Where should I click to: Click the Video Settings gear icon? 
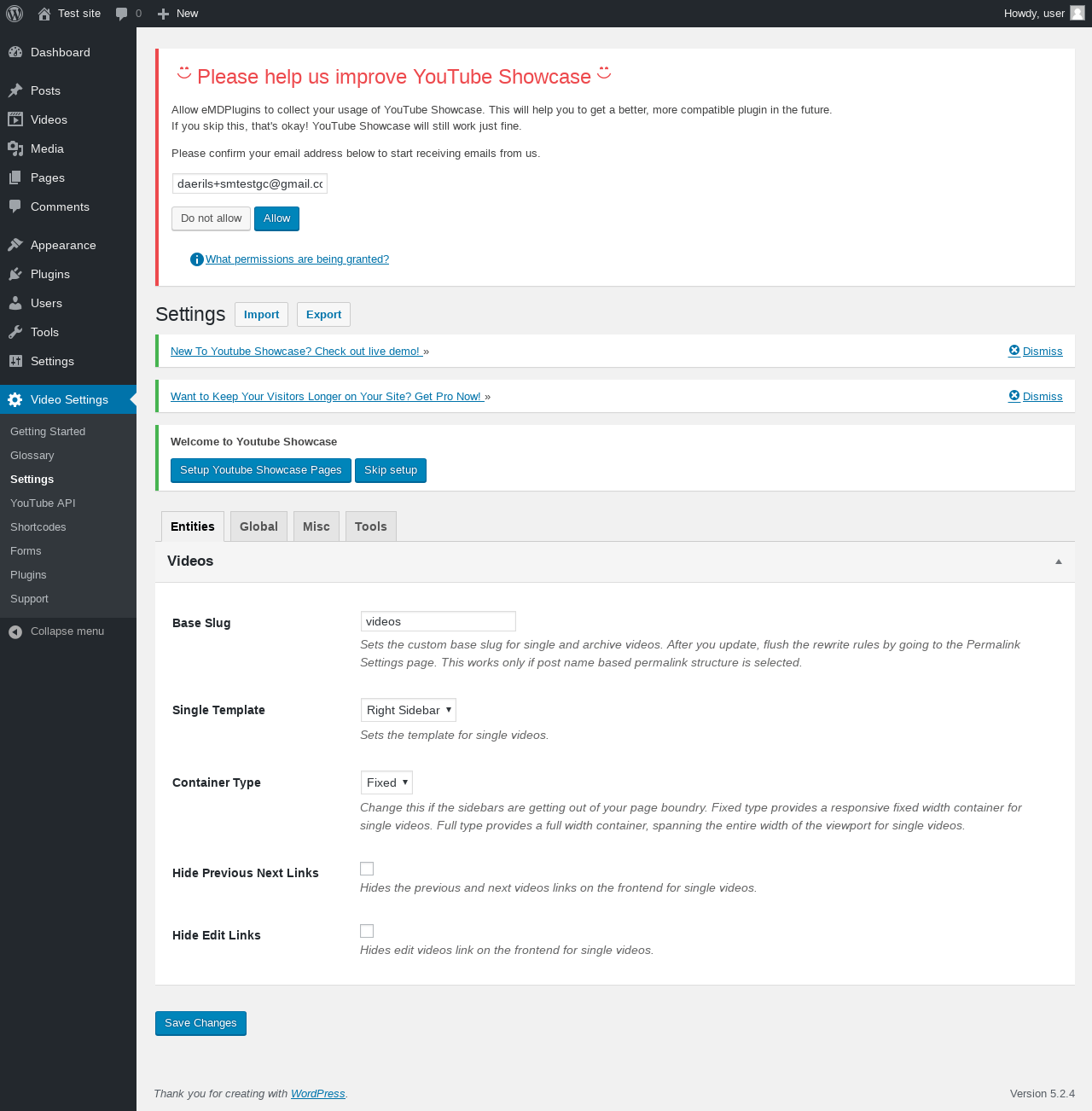tap(15, 399)
